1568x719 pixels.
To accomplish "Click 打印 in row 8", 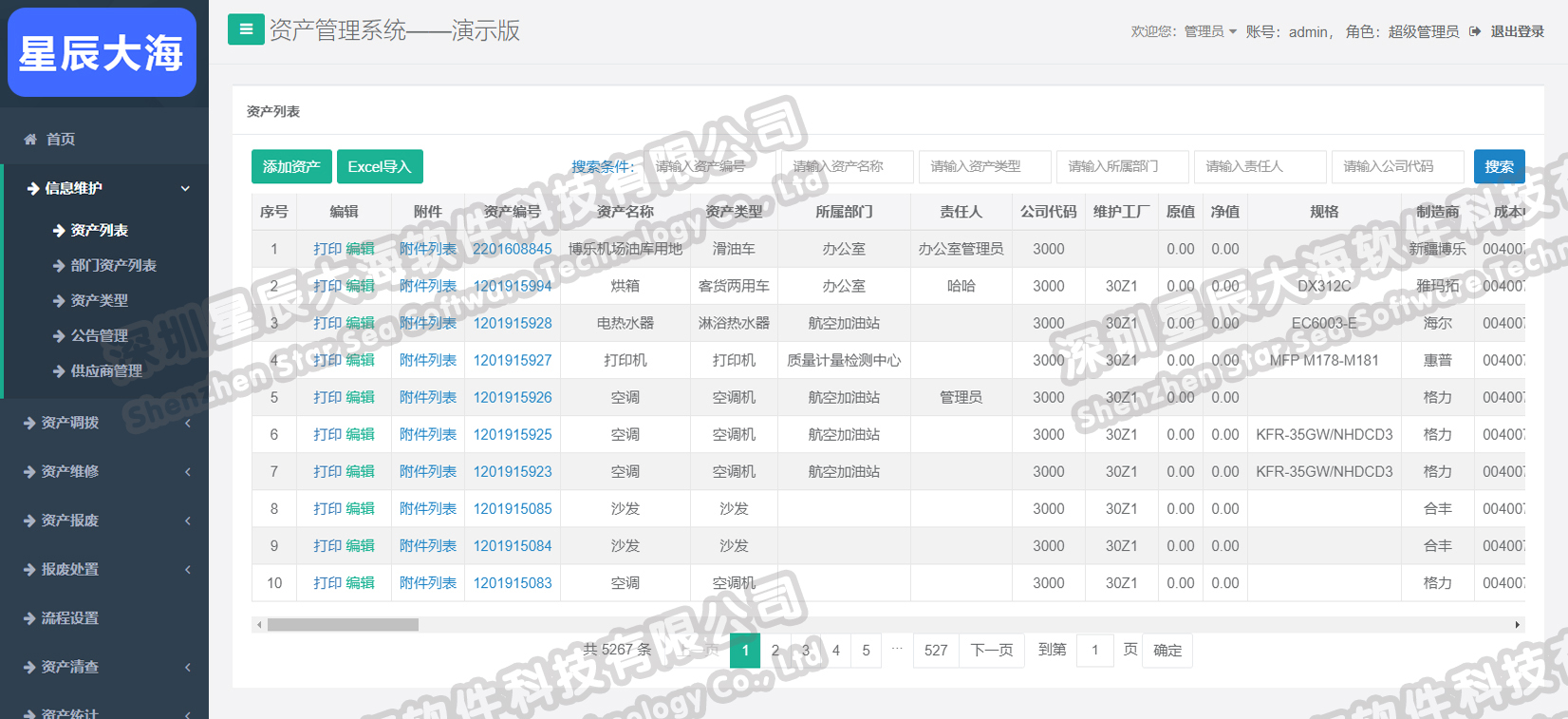I will (x=327, y=508).
